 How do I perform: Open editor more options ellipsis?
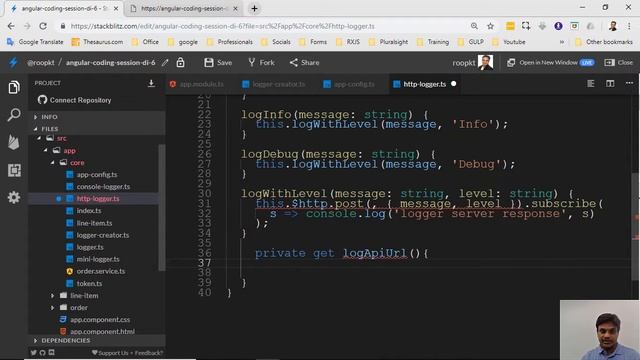point(629,83)
